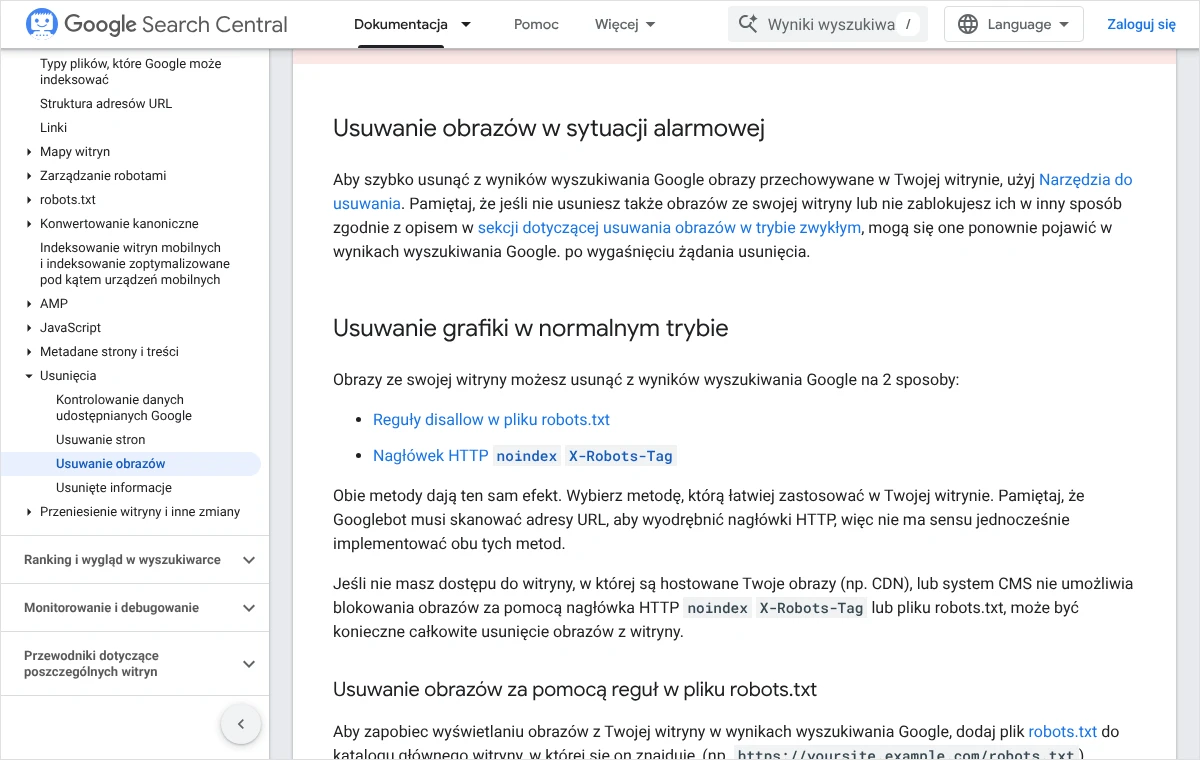The image size is (1200, 760).
Task: Expand Przeniesienie witryny i inne zmiany
Action: 29,512
